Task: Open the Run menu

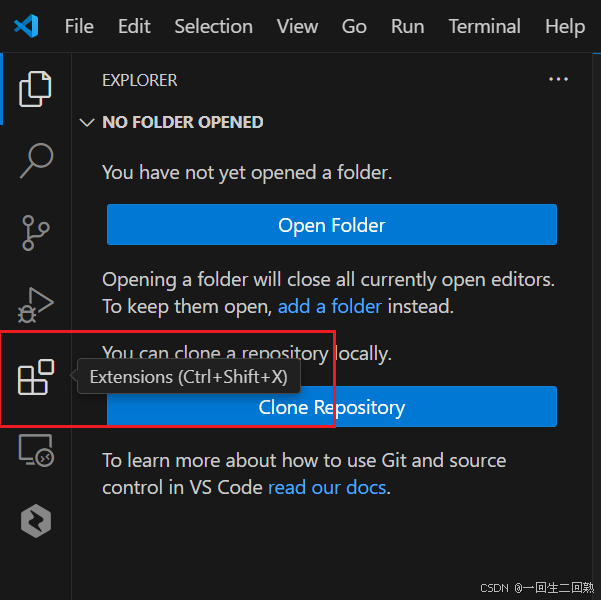Action: [407, 26]
